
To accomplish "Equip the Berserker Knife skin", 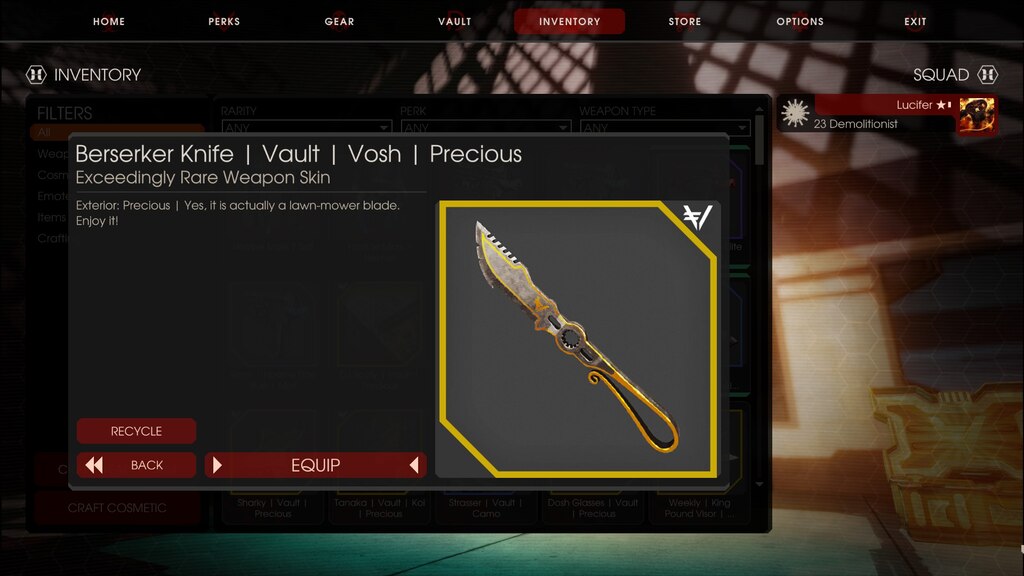I will coord(315,465).
